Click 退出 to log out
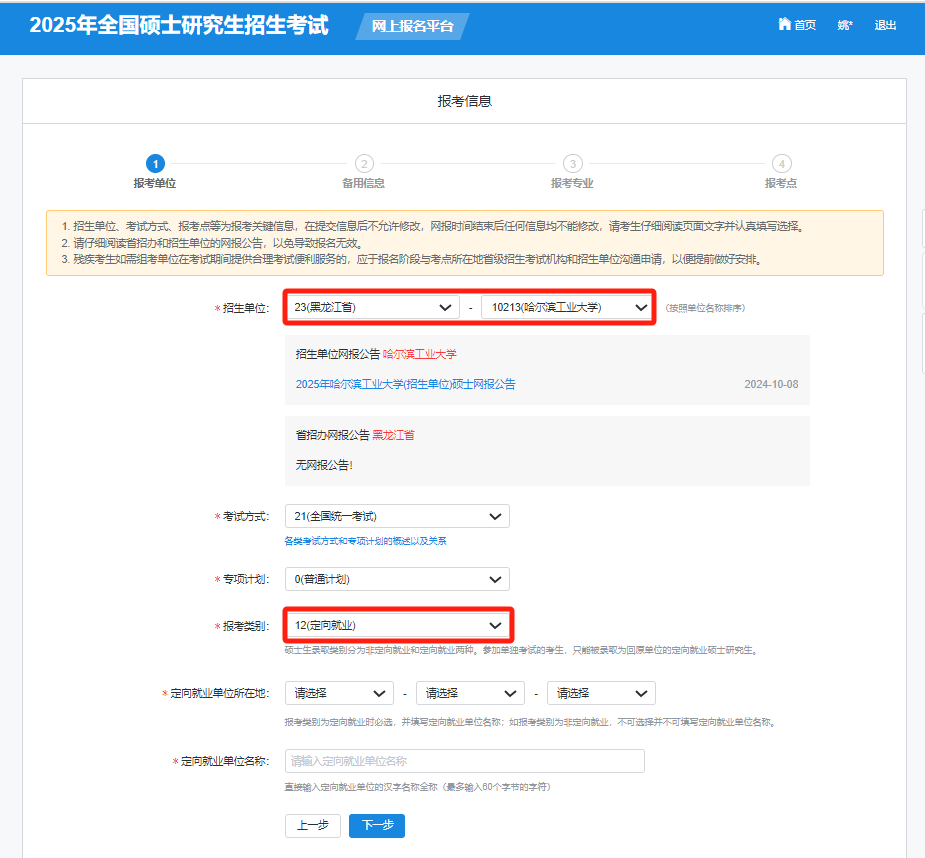 tap(885, 25)
